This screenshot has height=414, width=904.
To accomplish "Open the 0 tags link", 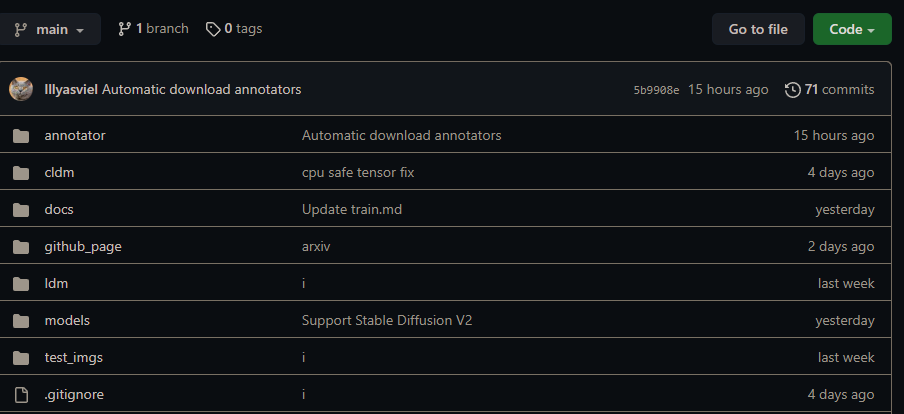I will pyautogui.click(x=234, y=29).
